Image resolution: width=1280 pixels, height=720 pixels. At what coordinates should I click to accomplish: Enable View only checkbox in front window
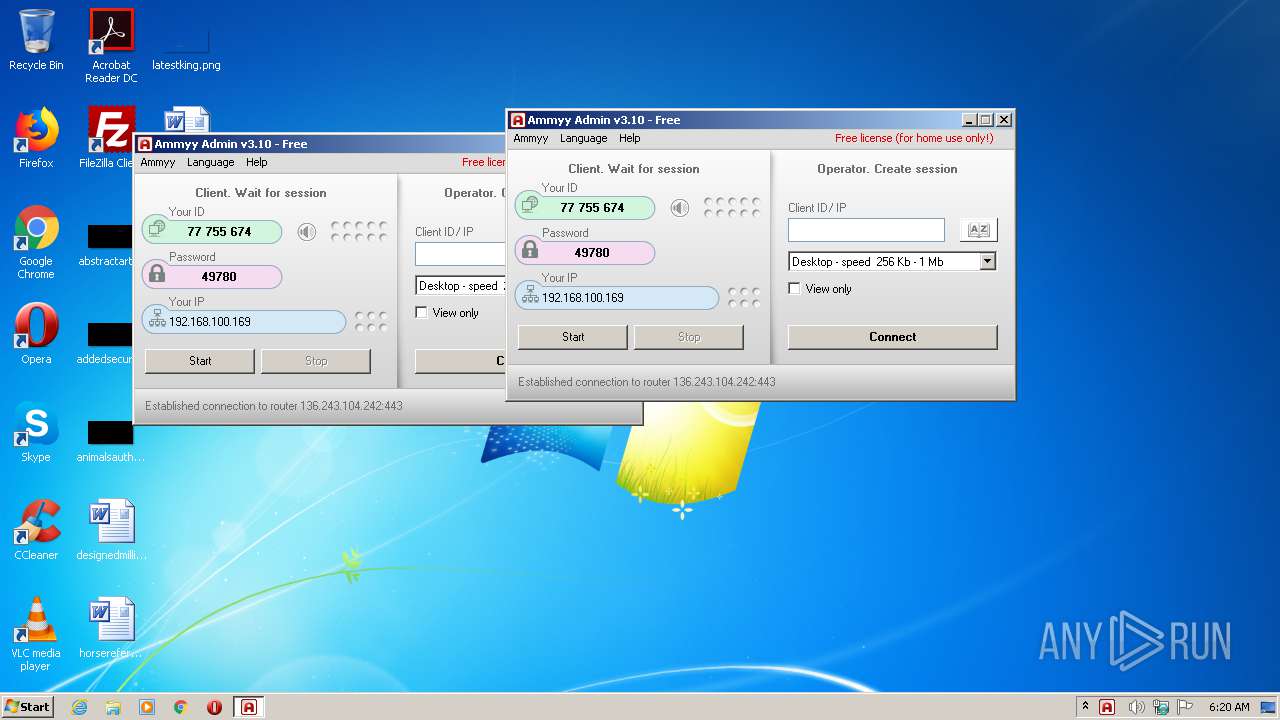tap(795, 289)
